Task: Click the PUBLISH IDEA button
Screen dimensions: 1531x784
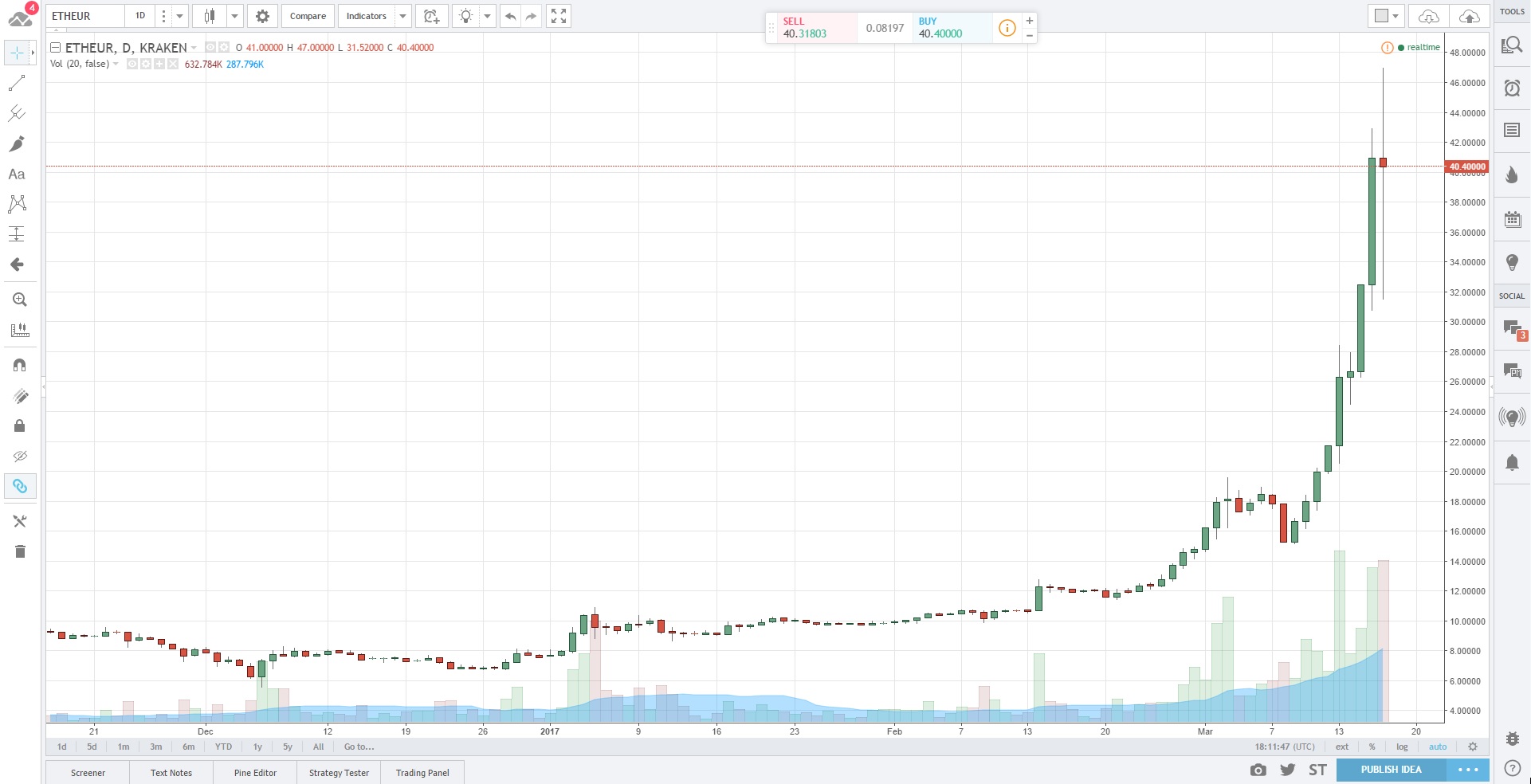Action: tap(1392, 770)
